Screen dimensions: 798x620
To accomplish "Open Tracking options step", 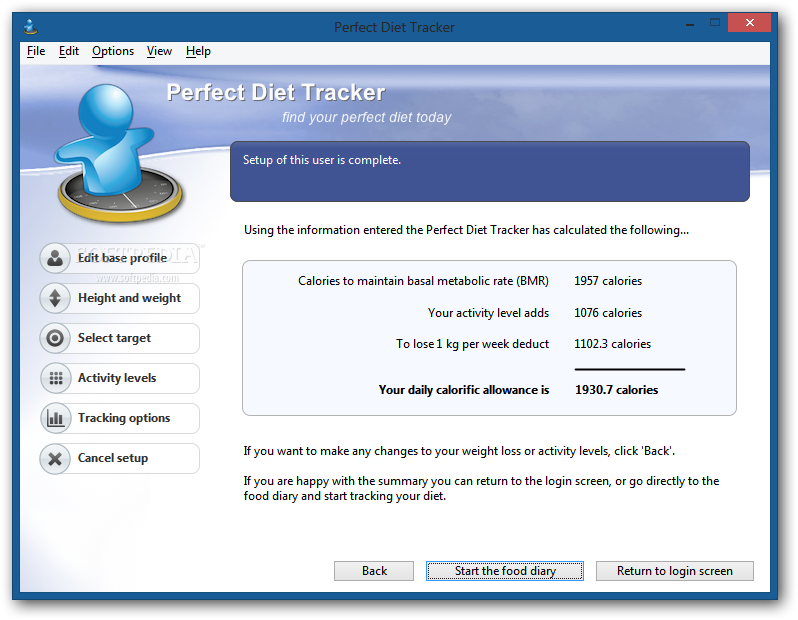I will 120,418.
